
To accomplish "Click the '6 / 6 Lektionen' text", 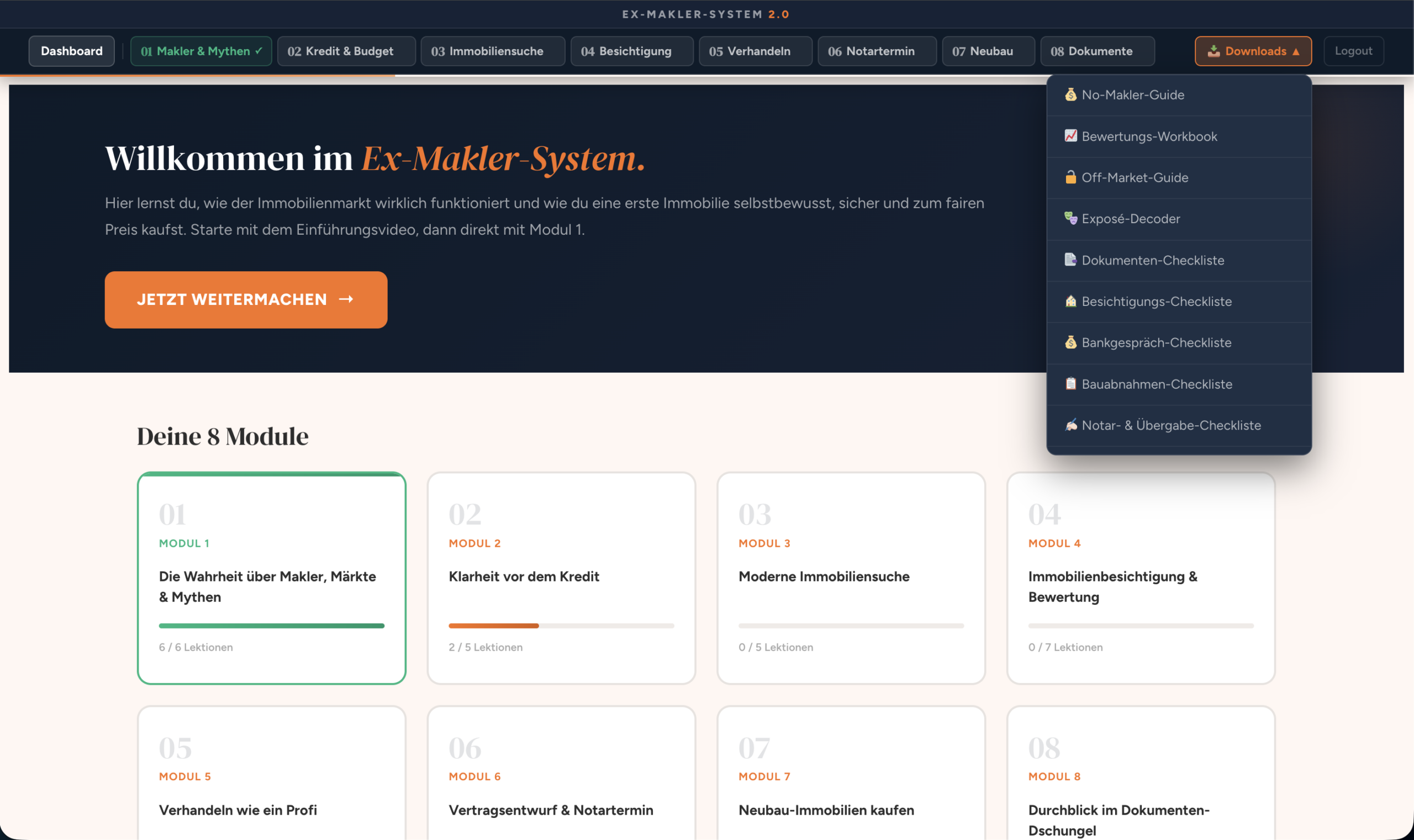I will (196, 647).
